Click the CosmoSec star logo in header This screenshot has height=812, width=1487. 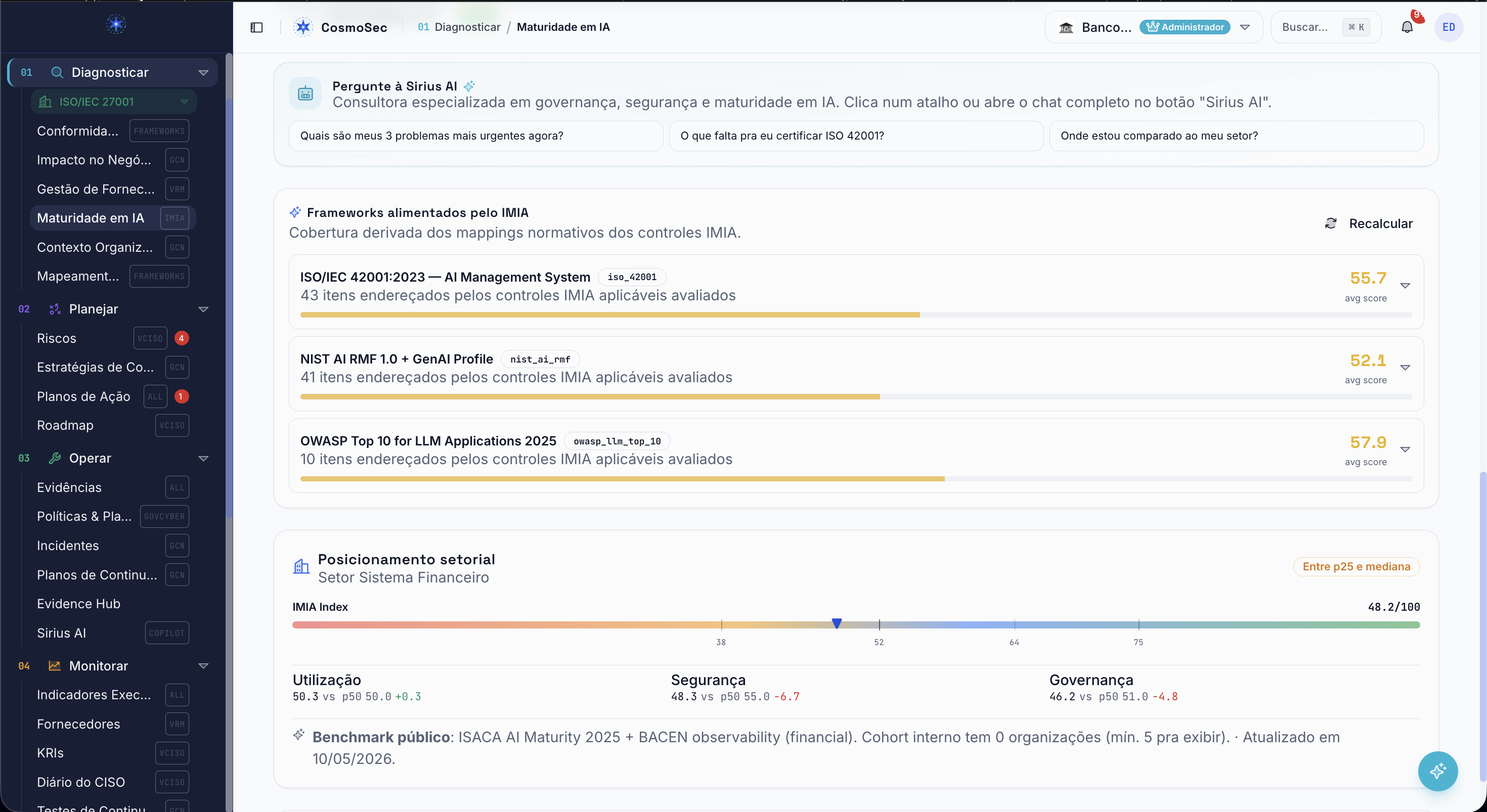click(303, 27)
